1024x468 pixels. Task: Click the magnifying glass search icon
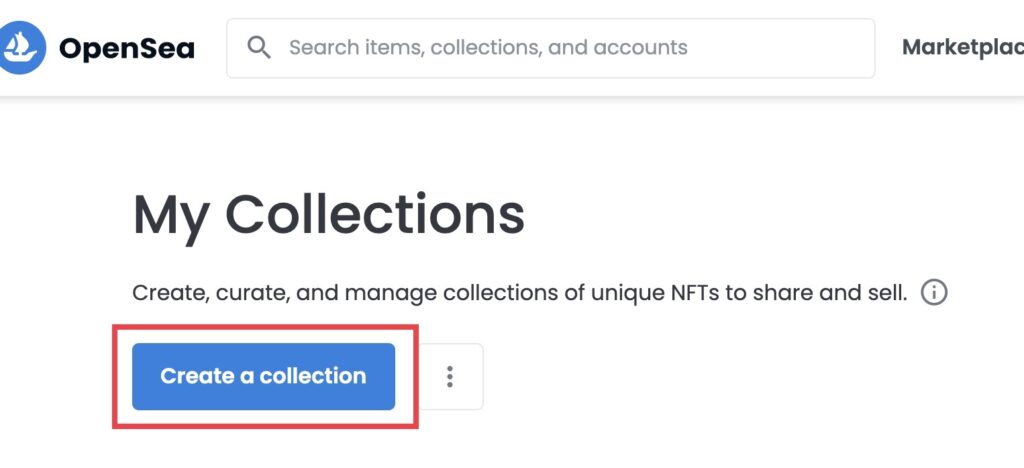[x=259, y=48]
